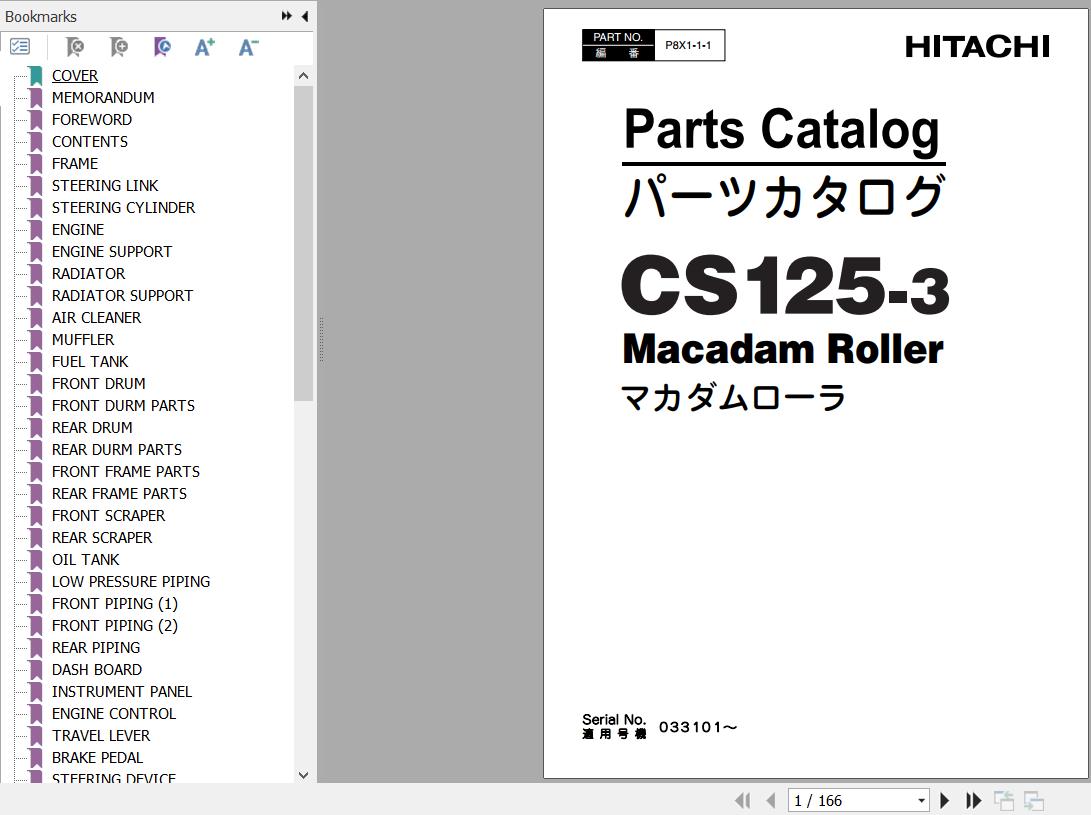This screenshot has width=1091, height=815.
Task: Open the RADIATOR SUPPORT bookmark
Action: pos(122,295)
